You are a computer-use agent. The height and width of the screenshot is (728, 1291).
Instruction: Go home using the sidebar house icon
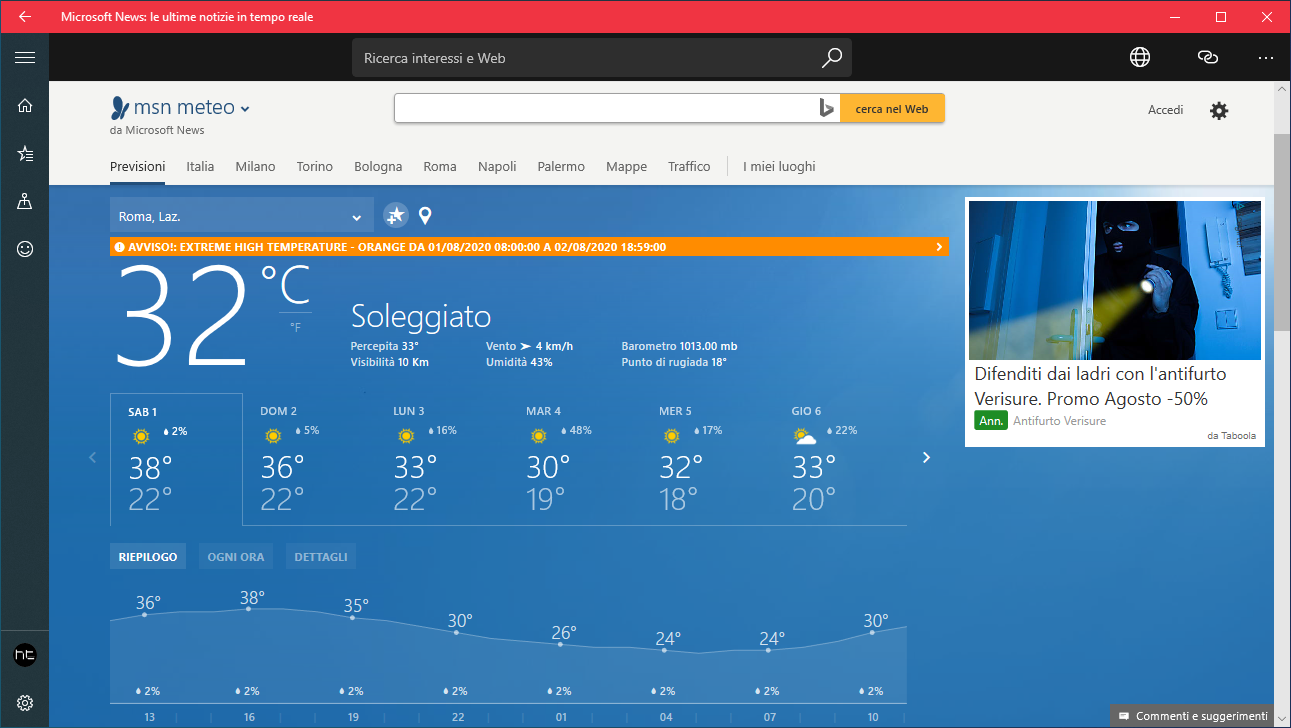tap(25, 105)
